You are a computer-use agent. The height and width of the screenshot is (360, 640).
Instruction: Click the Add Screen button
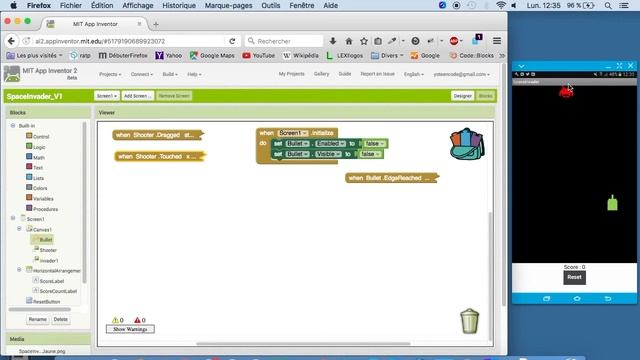point(138,96)
